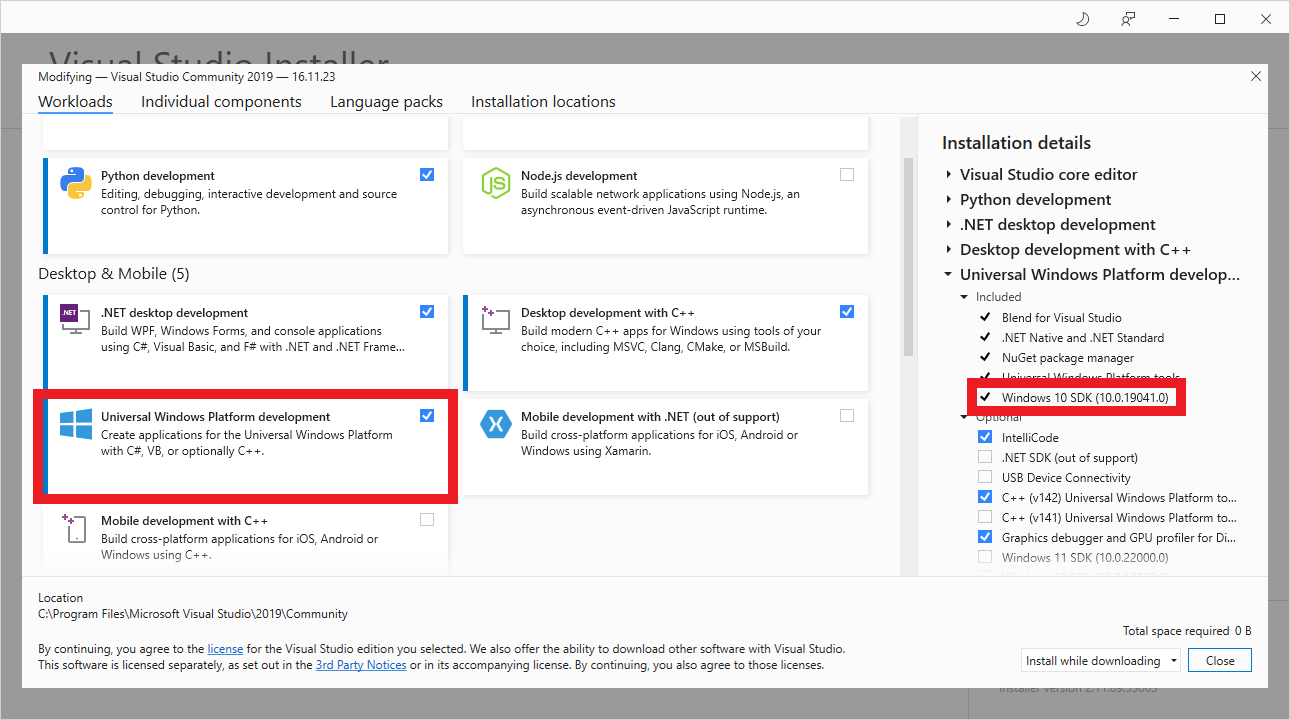Click the Total space required label
This screenshot has width=1290, height=720.
click(1176, 631)
